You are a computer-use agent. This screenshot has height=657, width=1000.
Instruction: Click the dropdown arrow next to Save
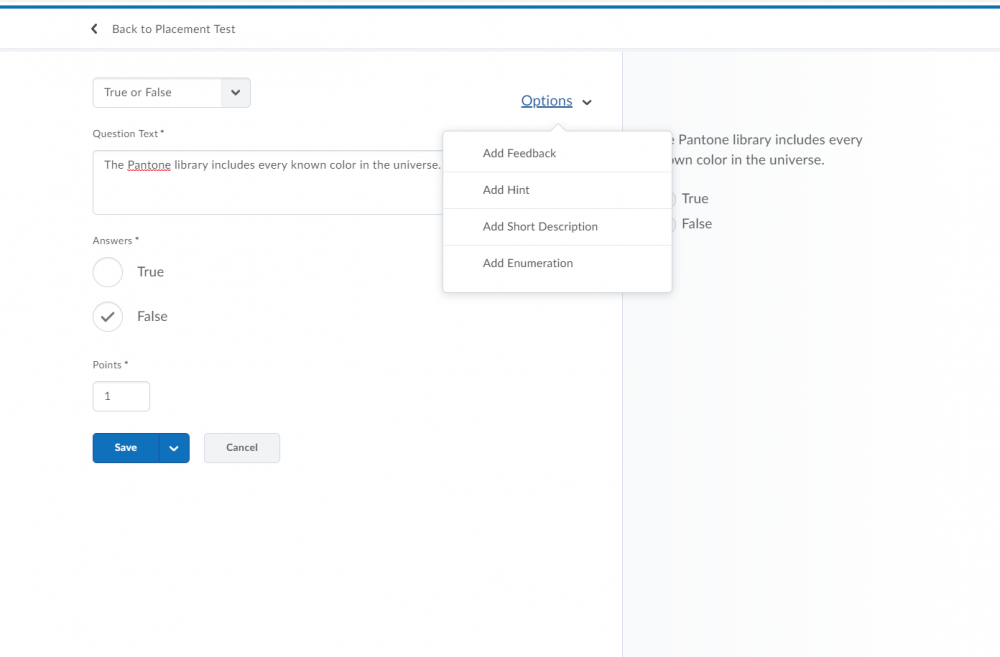pos(173,447)
